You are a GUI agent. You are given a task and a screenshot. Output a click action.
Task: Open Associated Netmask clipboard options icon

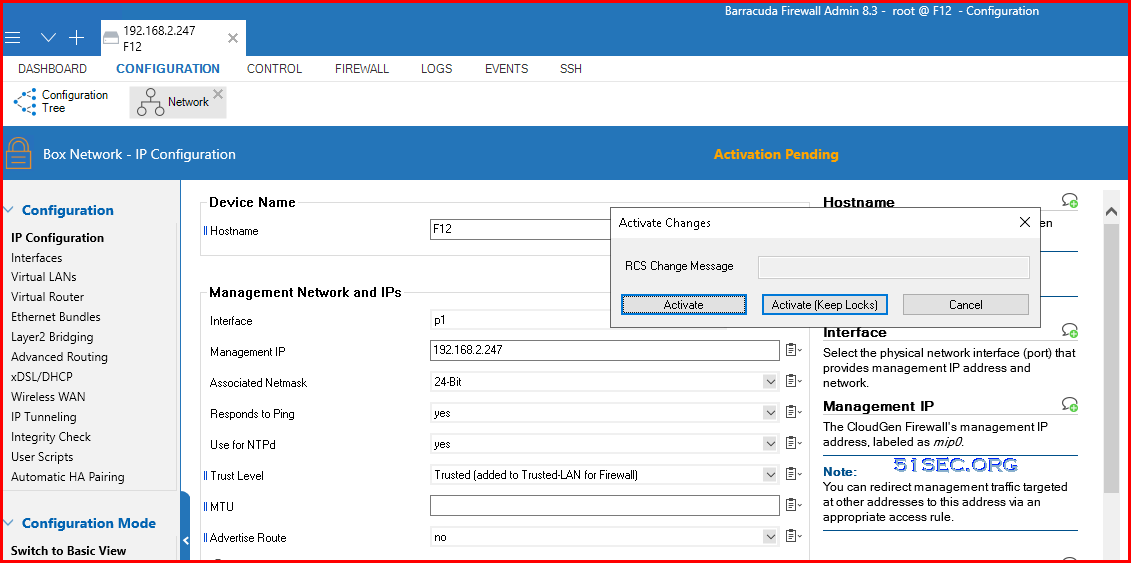(x=793, y=381)
